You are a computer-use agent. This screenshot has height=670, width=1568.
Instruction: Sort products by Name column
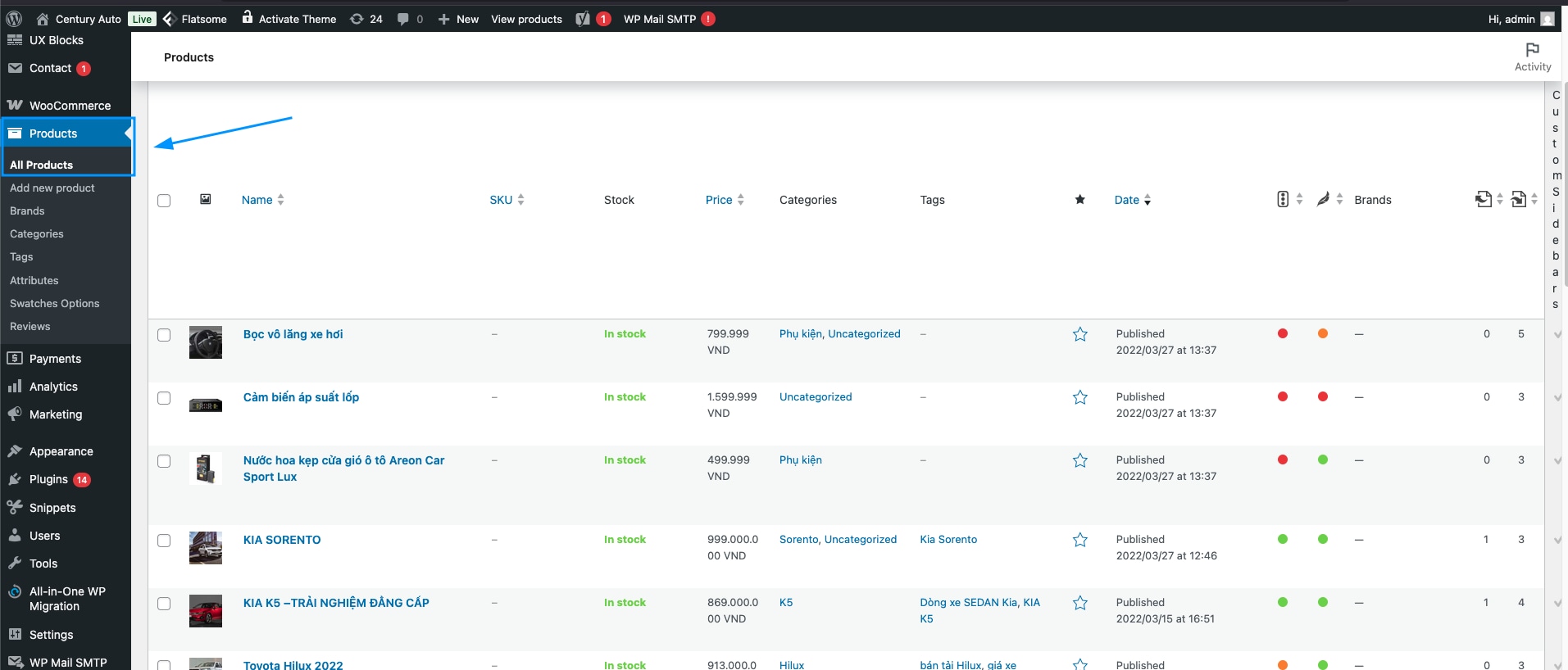coord(263,200)
